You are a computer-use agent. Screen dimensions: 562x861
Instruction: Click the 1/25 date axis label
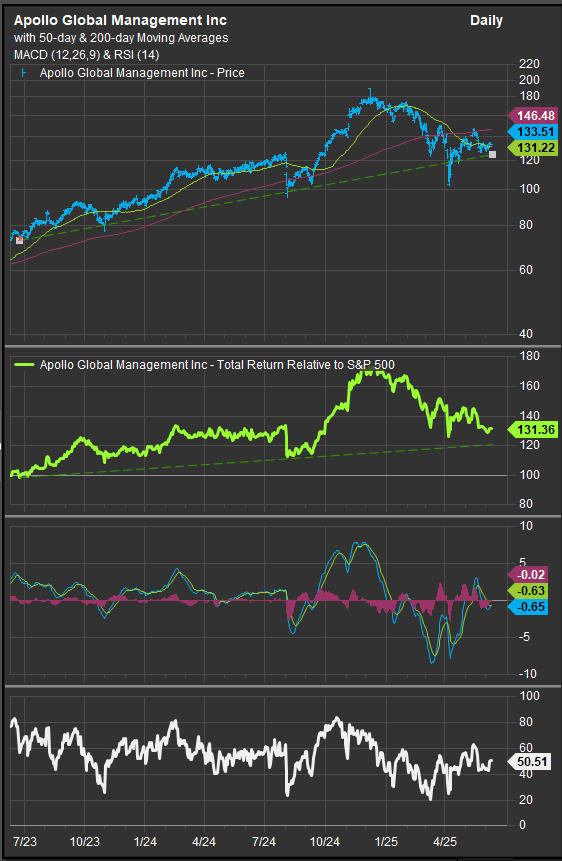[x=385, y=841]
